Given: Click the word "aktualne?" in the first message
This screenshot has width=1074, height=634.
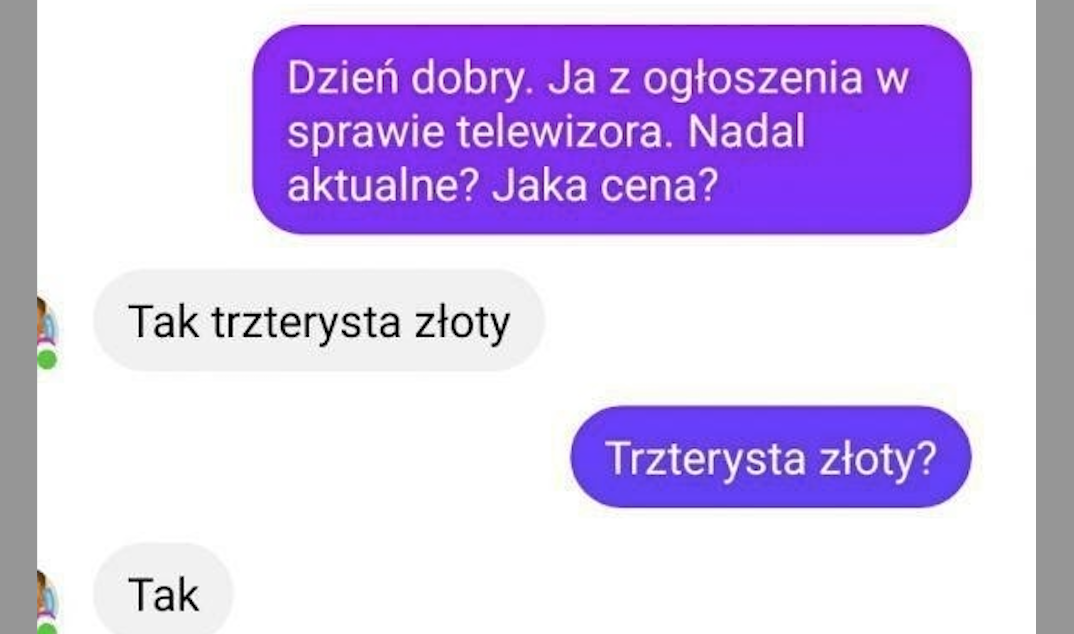Looking at the screenshot, I should [x=382, y=185].
